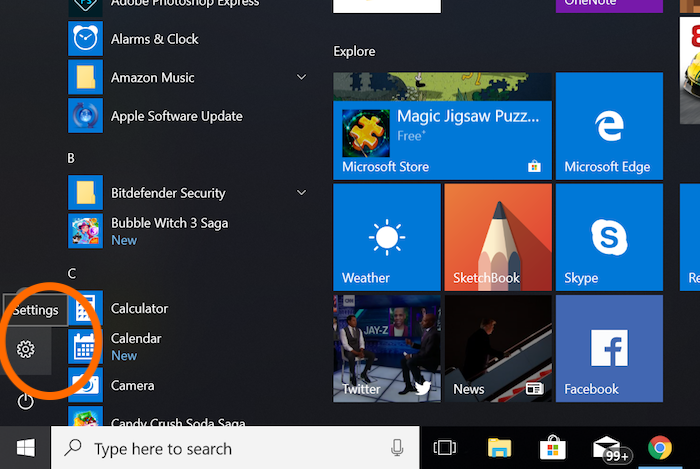Open the Facebook tile
The height and width of the screenshot is (469, 700).
point(609,349)
